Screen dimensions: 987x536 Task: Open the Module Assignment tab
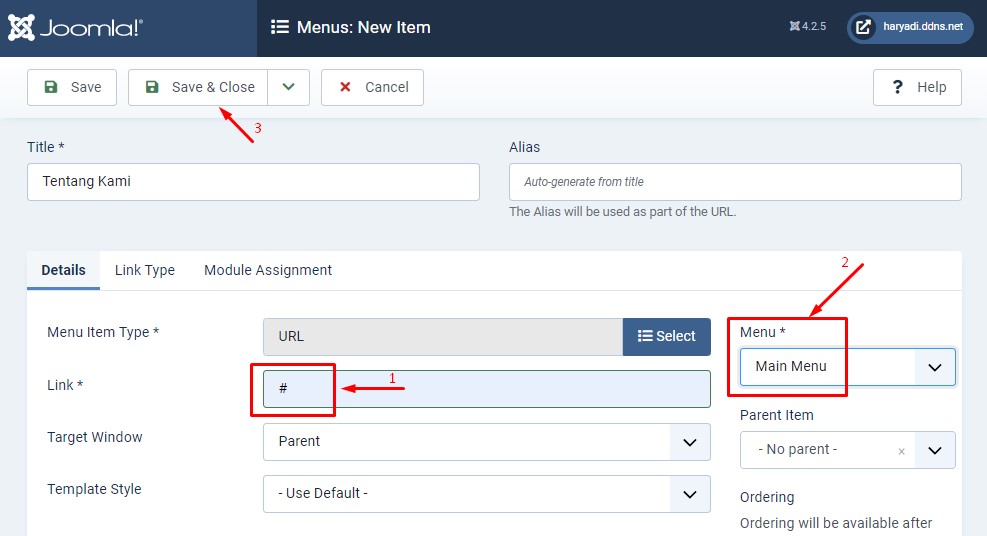(268, 270)
